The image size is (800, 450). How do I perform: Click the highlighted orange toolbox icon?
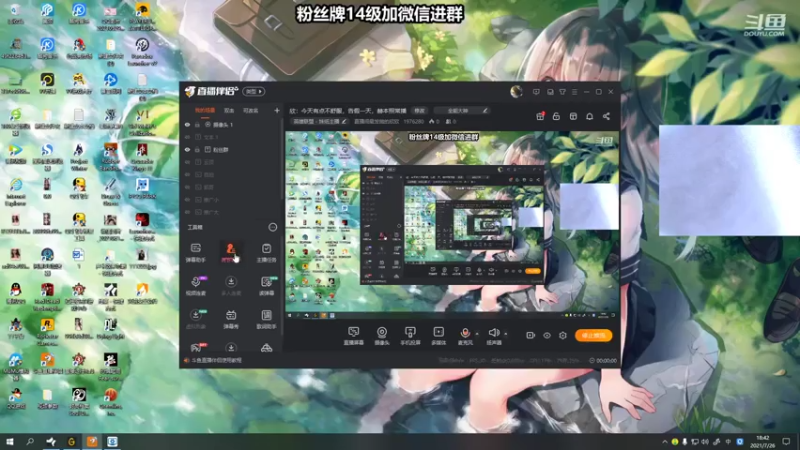coord(230,253)
